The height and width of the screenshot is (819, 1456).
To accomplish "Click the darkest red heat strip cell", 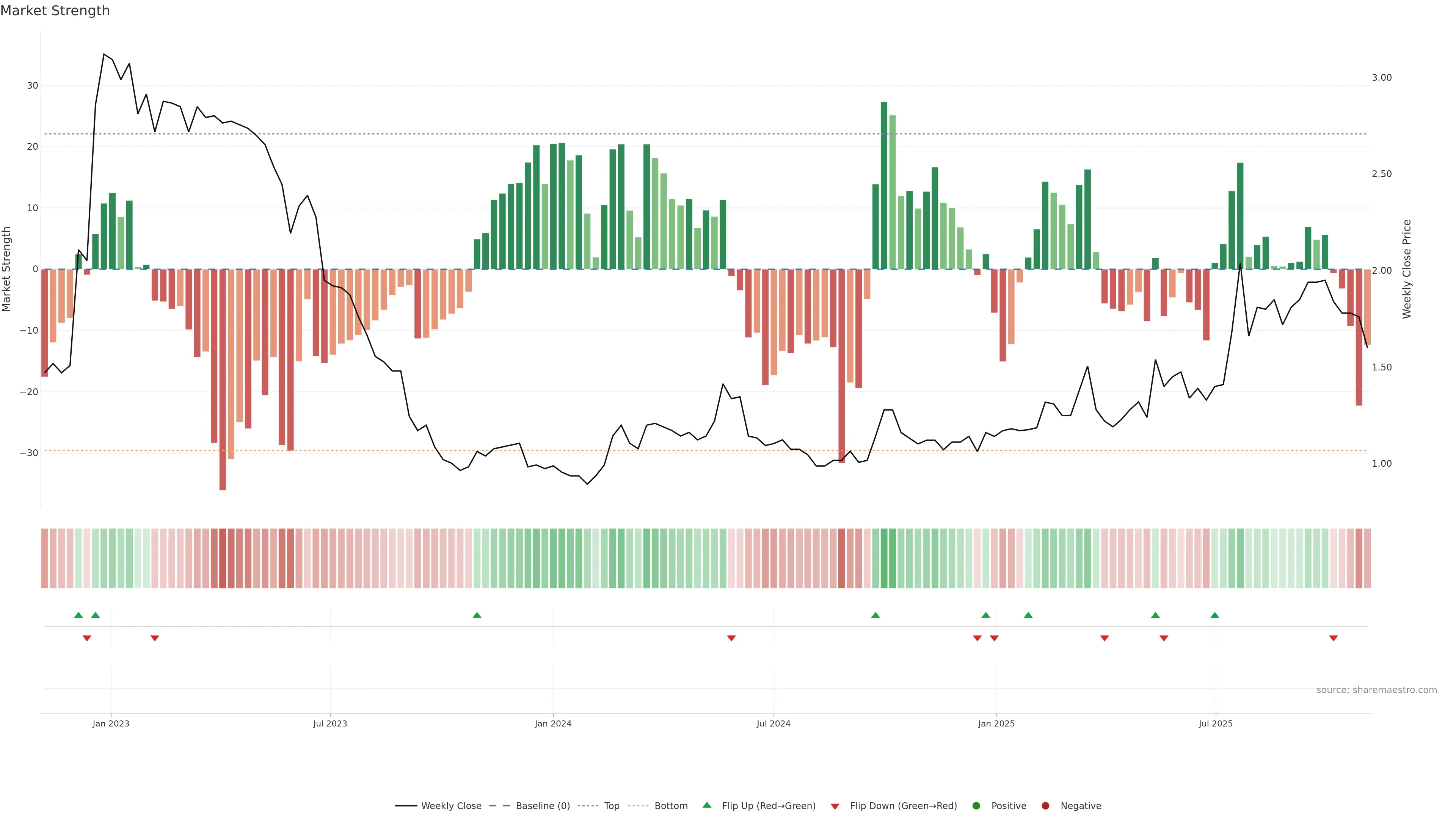I will click(x=223, y=559).
